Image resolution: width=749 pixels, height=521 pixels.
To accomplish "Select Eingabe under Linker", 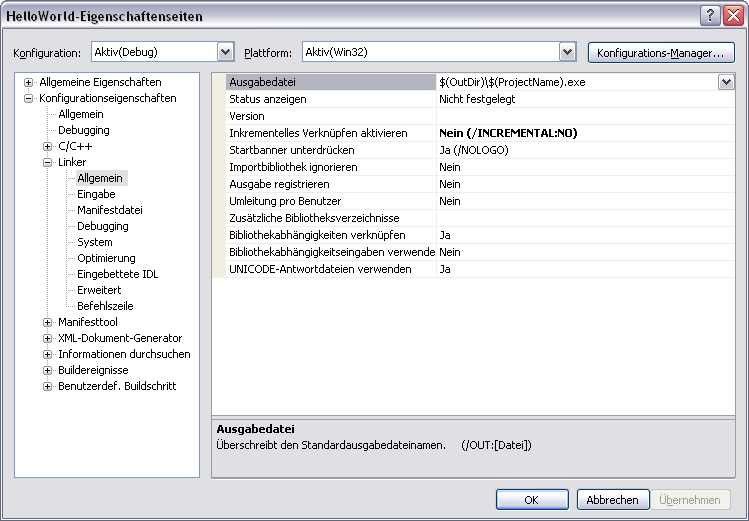I will 96,194.
